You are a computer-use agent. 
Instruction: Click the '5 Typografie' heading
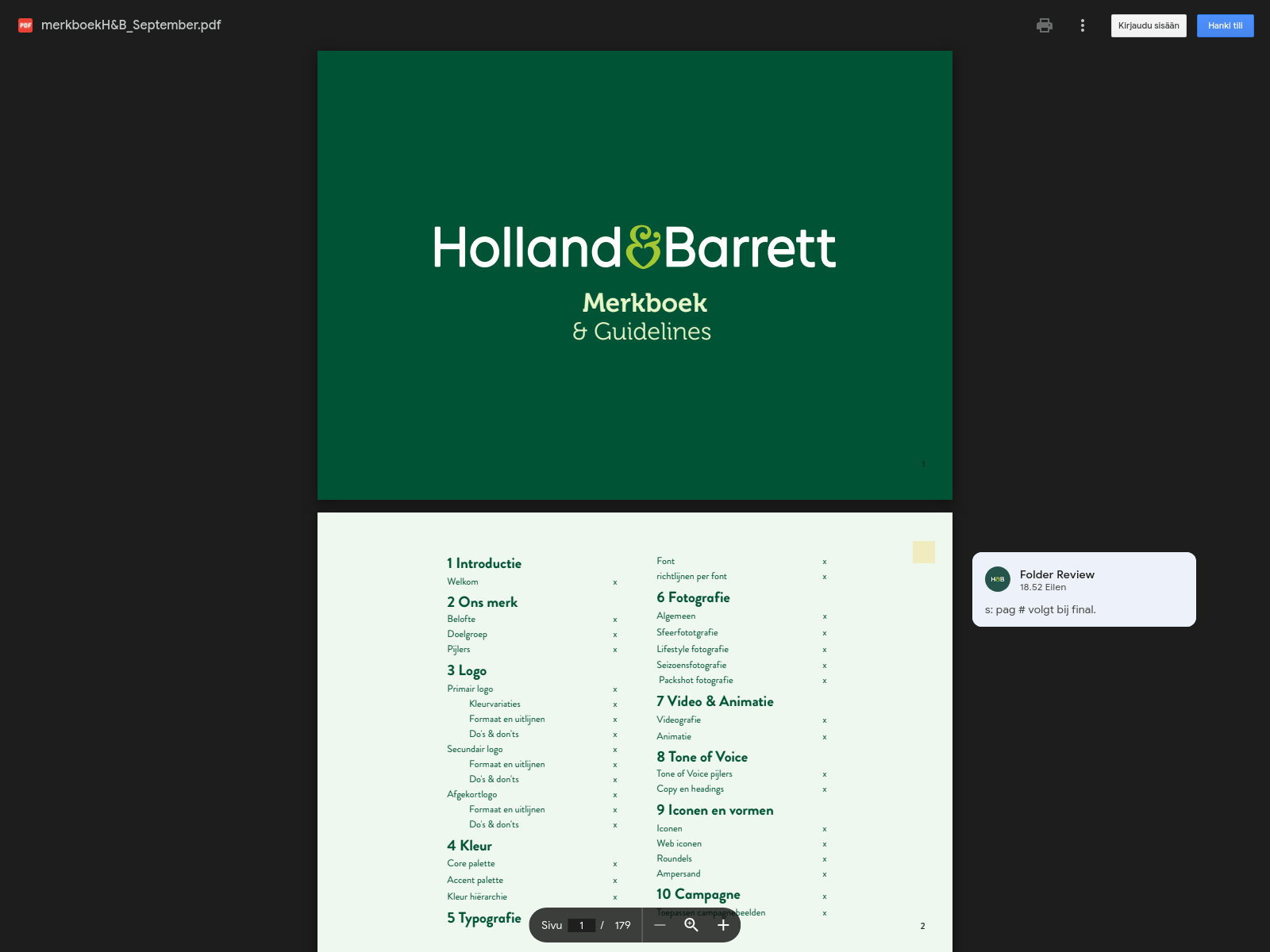[484, 919]
